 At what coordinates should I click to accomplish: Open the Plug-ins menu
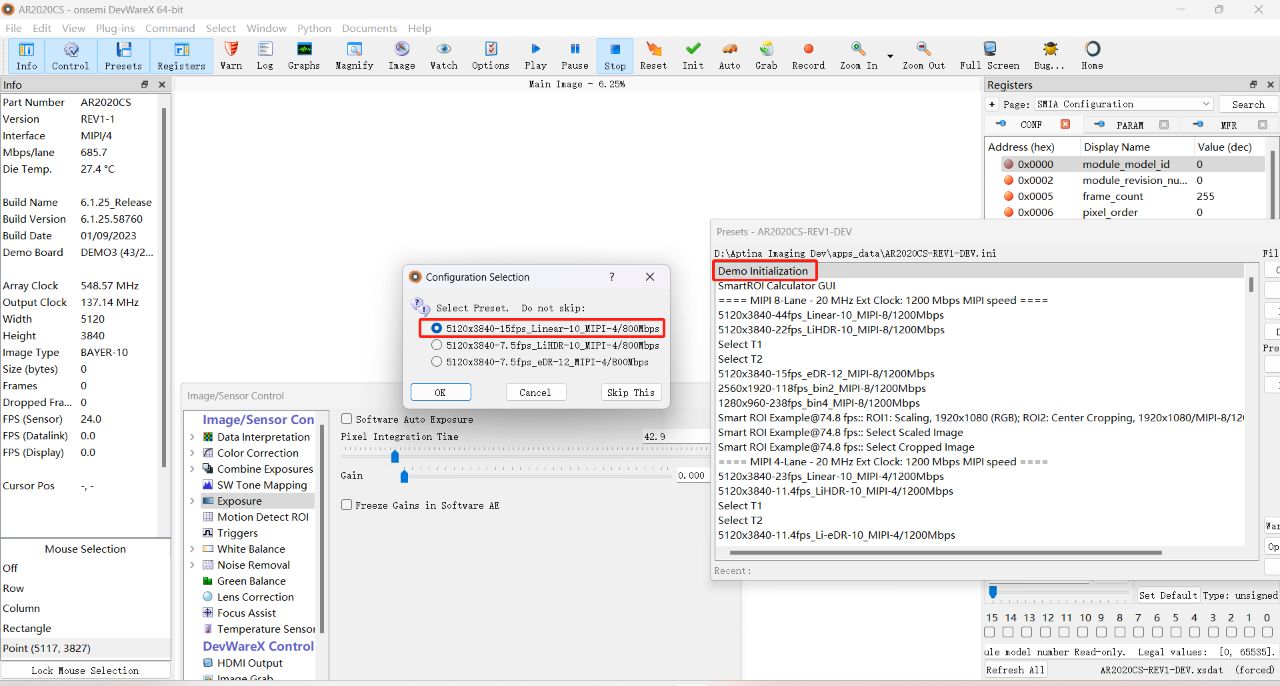115,28
